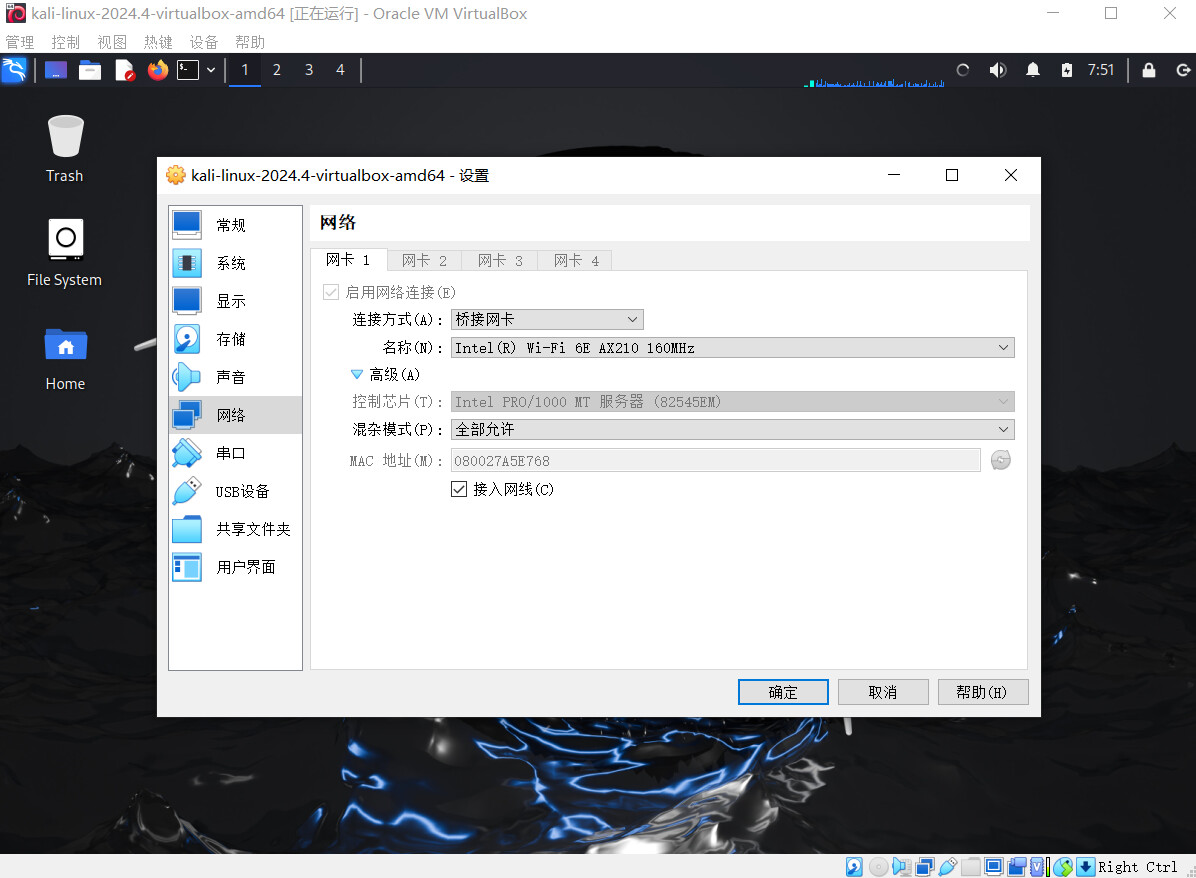This screenshot has height=878, width=1196.
Task: Open the 视图 menu in VirtualBox
Action: coord(112,42)
